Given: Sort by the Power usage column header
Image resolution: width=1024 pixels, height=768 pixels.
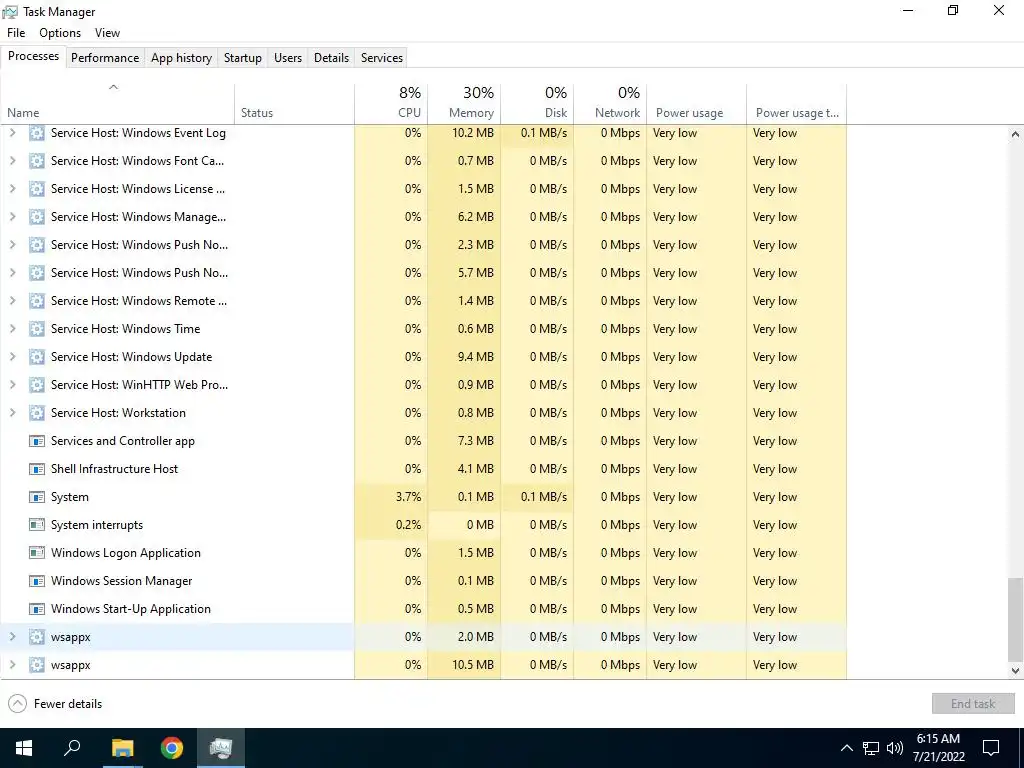Looking at the screenshot, I should 697,104.
